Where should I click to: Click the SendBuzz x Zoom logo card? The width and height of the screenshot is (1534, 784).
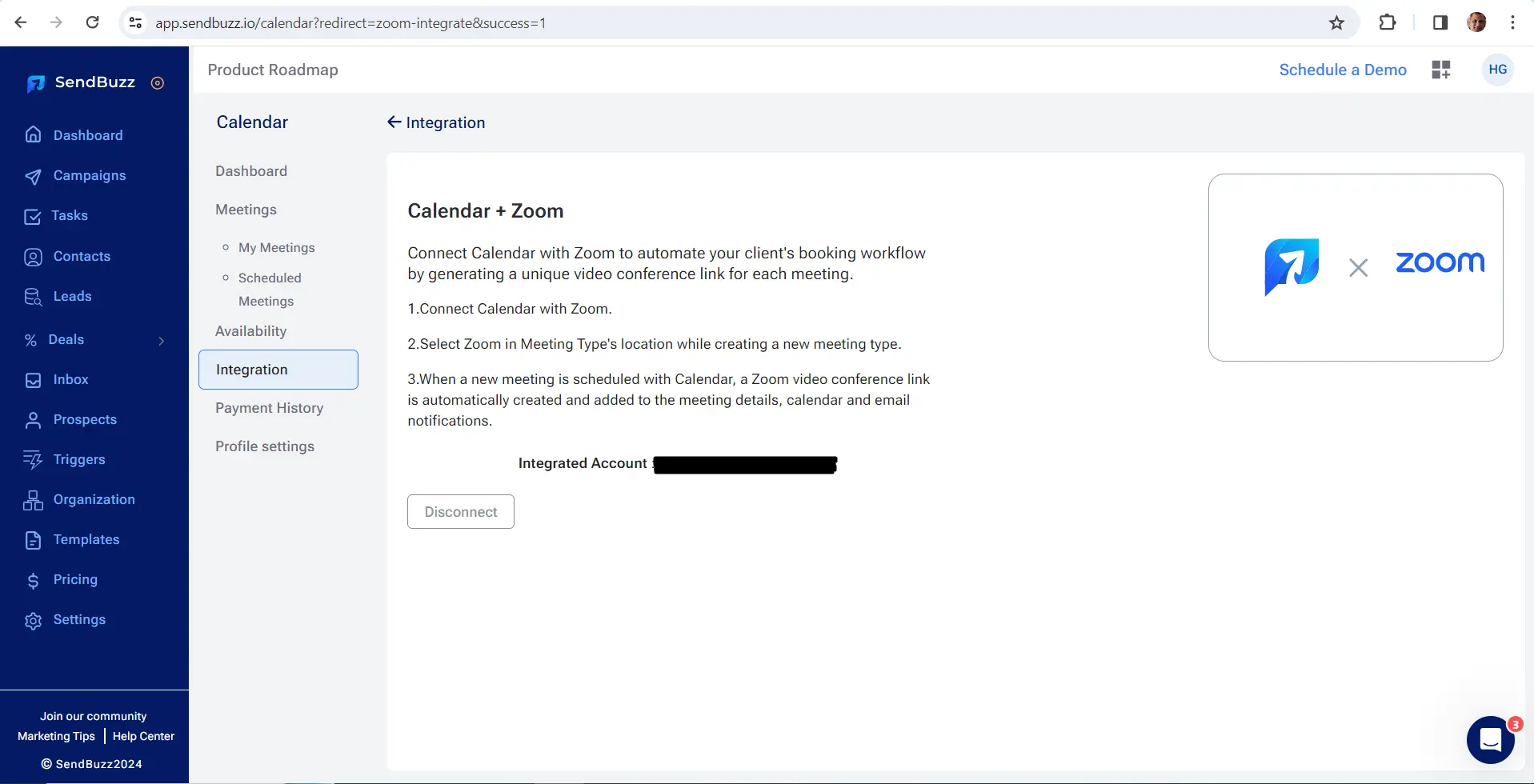point(1356,267)
